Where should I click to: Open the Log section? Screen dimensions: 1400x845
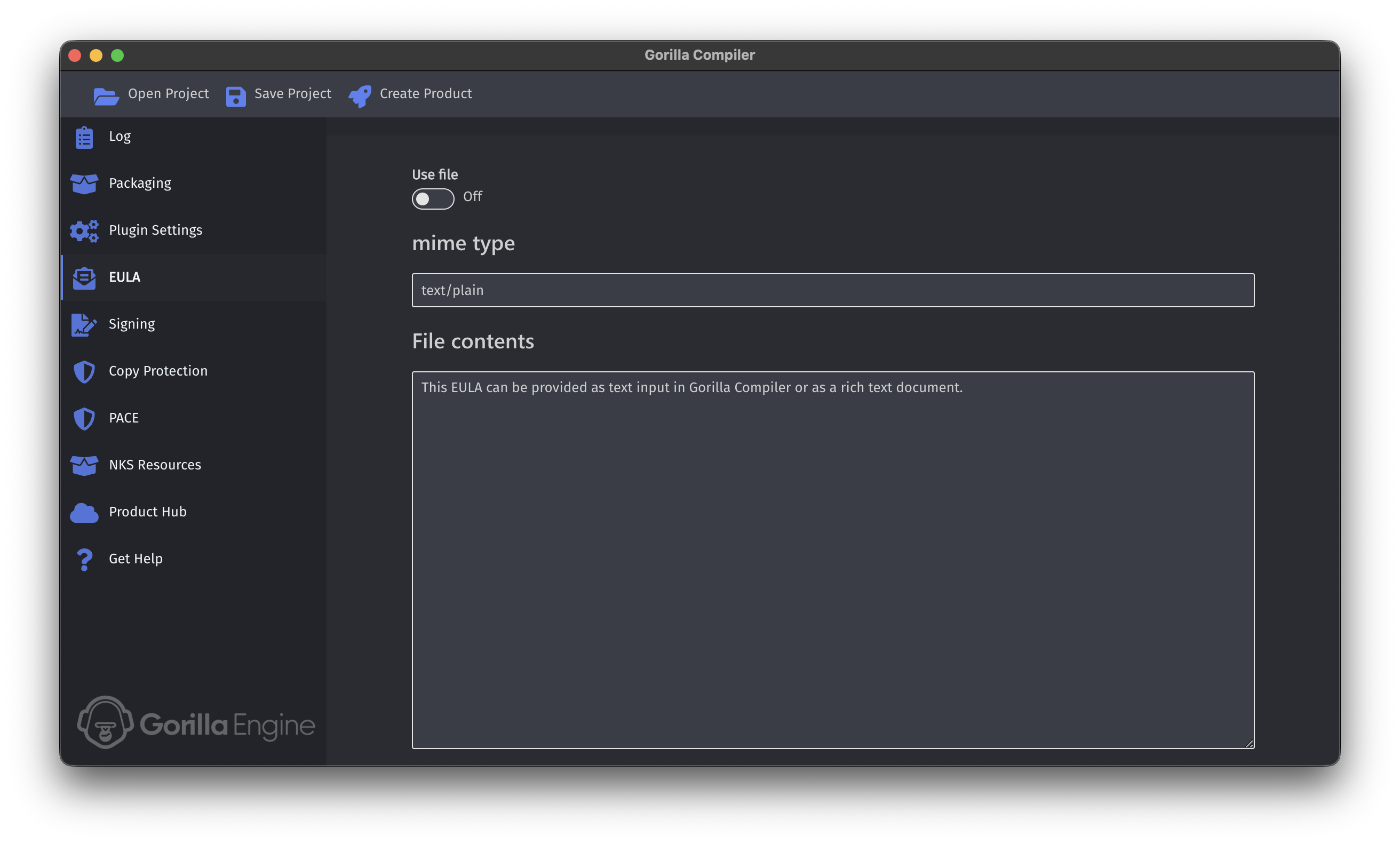pos(194,137)
